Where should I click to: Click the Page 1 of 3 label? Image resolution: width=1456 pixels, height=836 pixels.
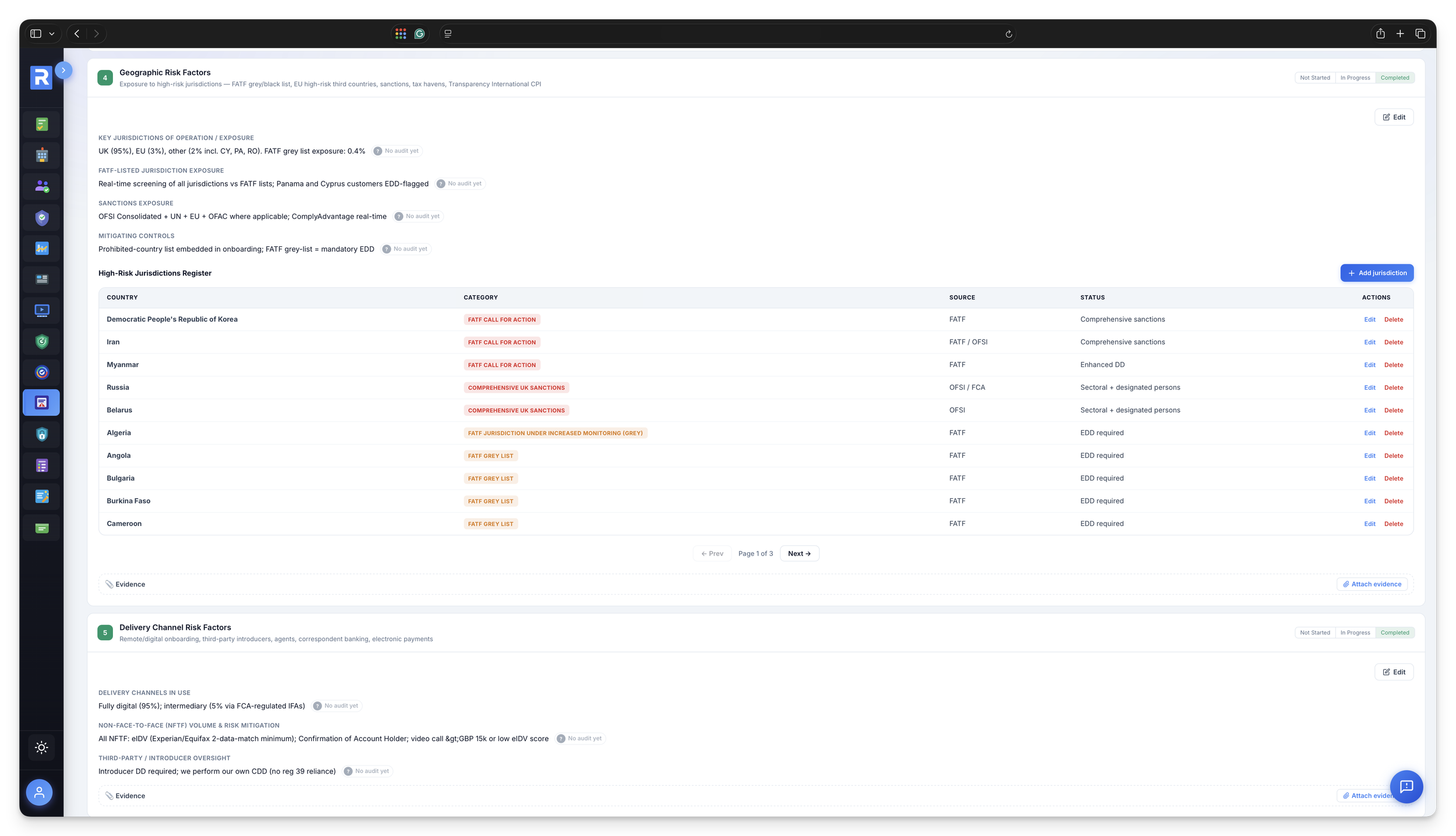point(755,553)
